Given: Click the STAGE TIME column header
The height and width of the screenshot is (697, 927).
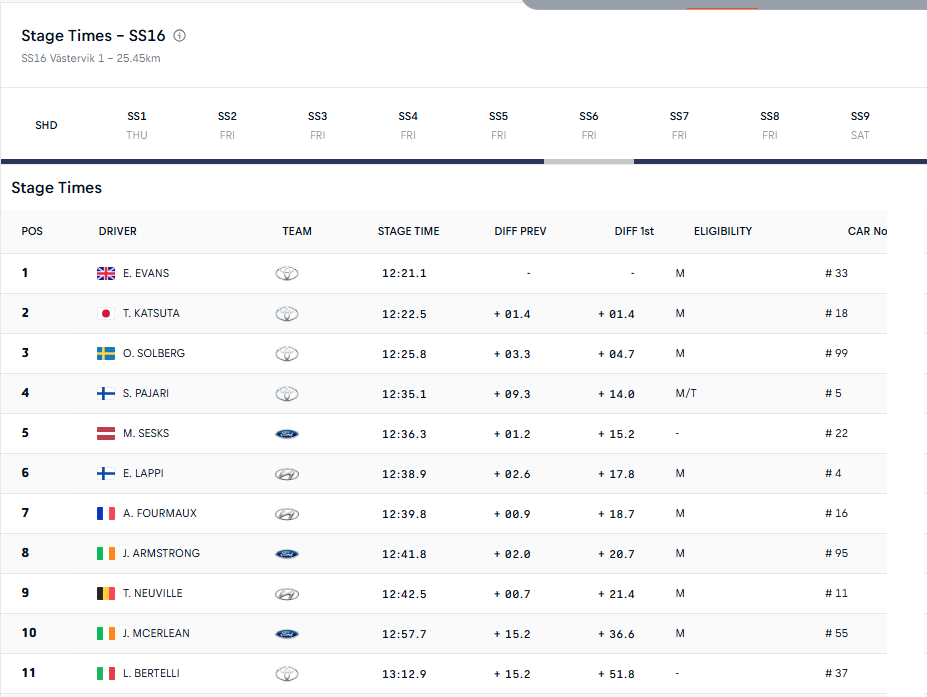Looking at the screenshot, I should (408, 231).
